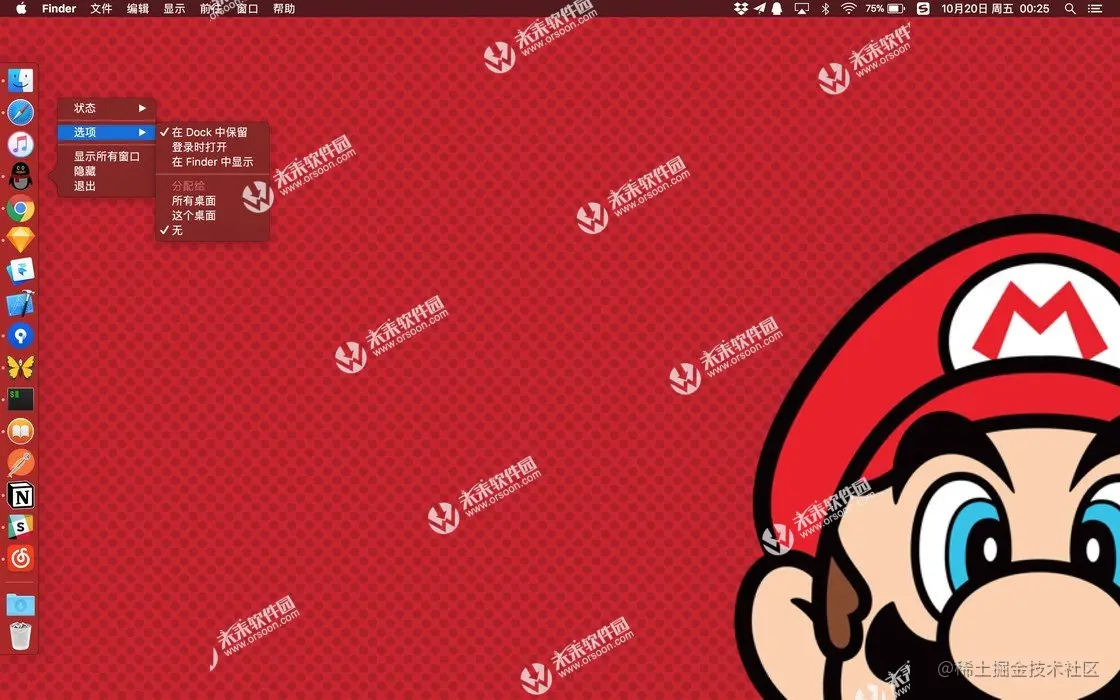Open the Finder menu in menu bar
Viewport: 1120px width, 700px height.
tap(59, 9)
